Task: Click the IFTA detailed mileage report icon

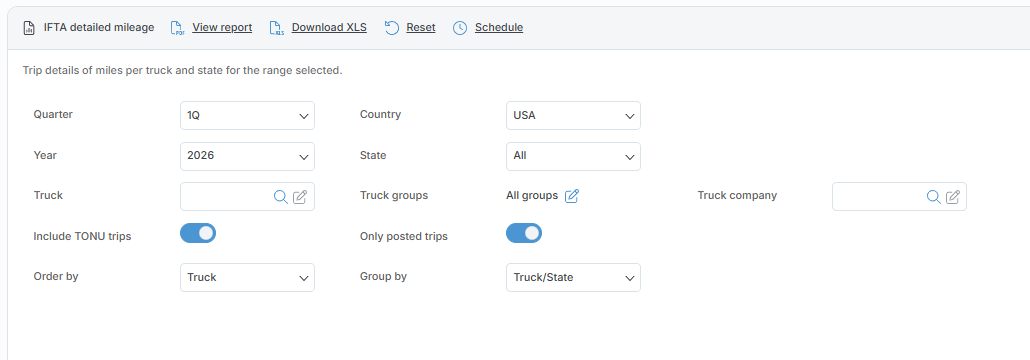Action: pyautogui.click(x=29, y=28)
